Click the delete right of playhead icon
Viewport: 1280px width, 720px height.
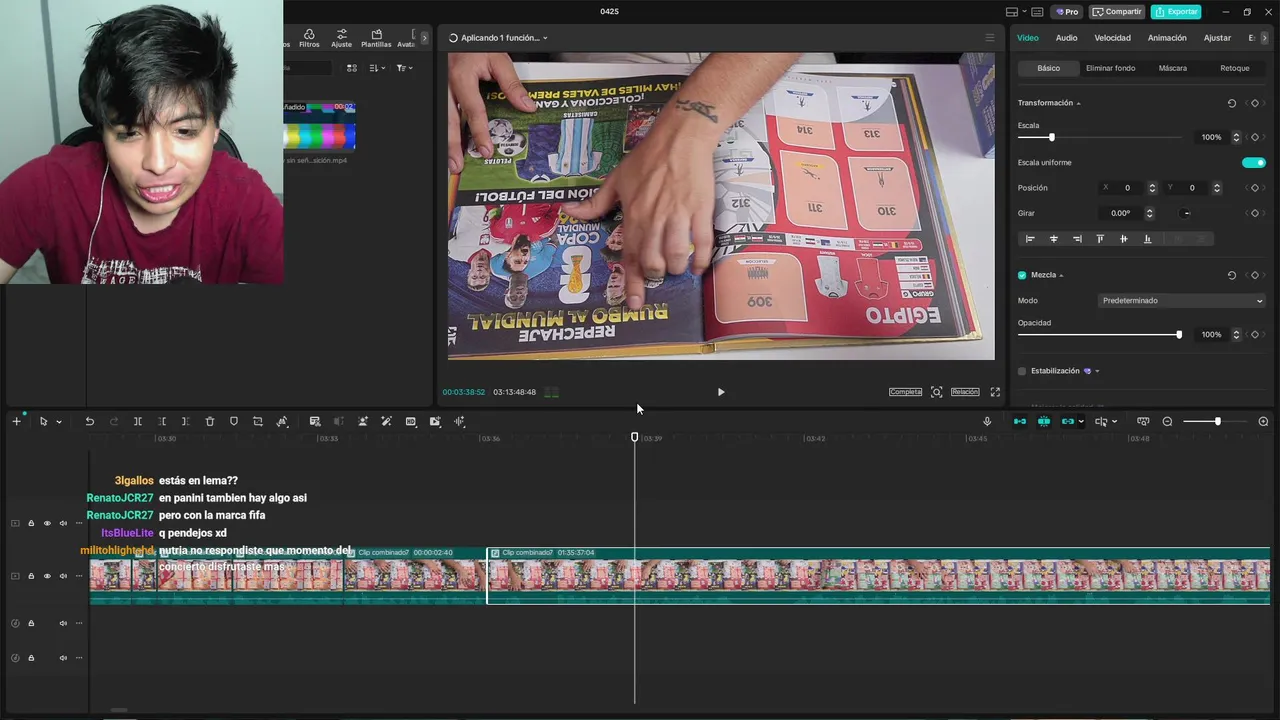pyautogui.click(x=186, y=421)
